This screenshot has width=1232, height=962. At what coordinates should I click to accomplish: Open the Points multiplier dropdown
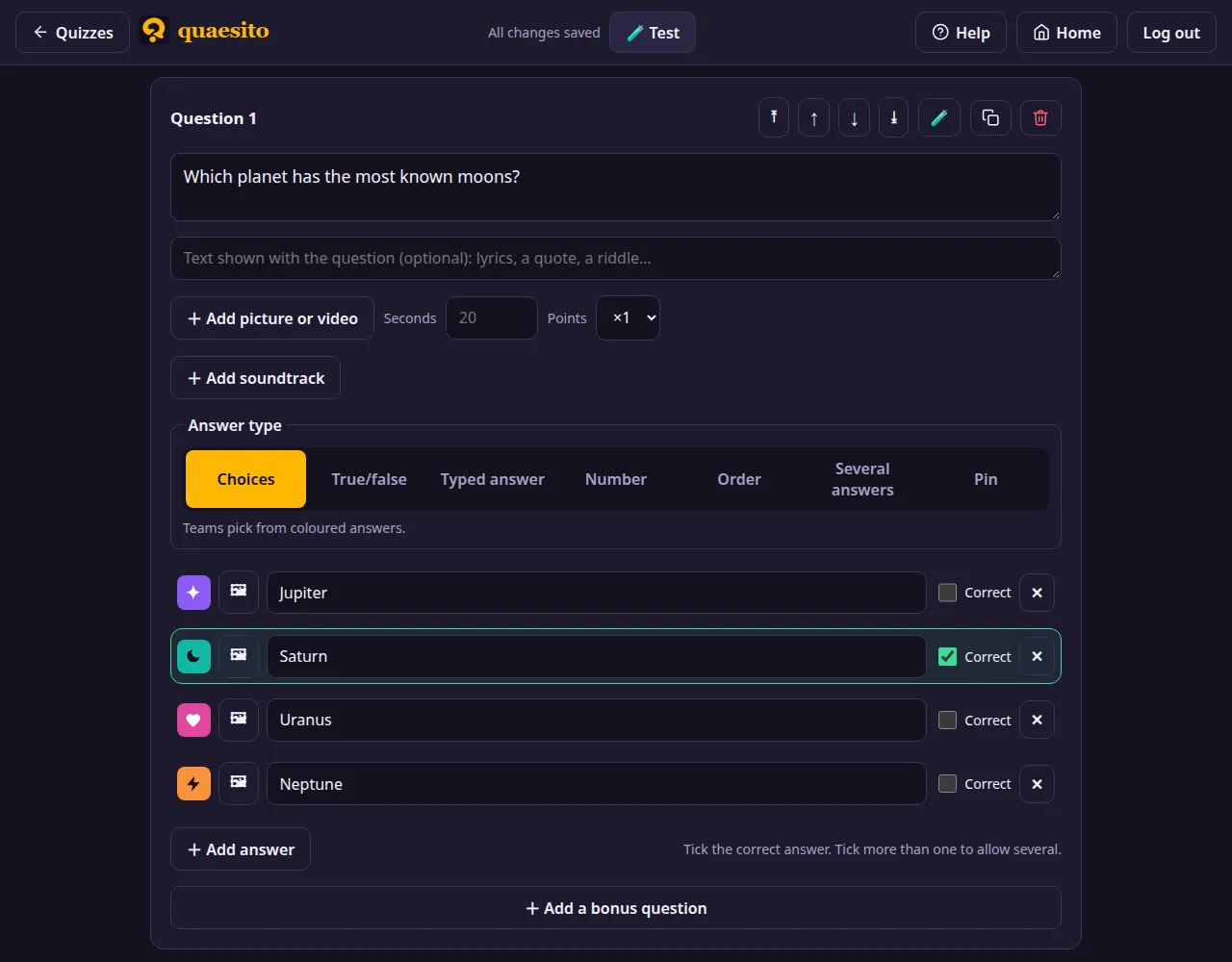[x=629, y=317]
